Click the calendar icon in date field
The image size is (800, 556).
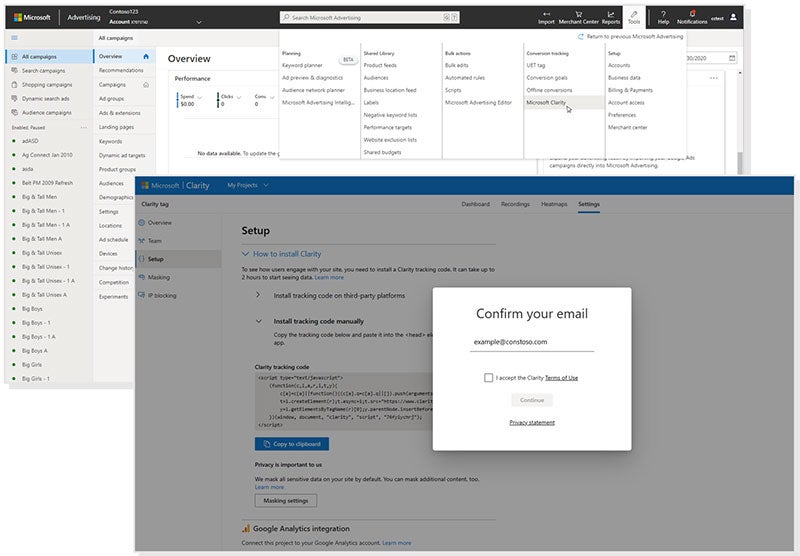[x=732, y=58]
